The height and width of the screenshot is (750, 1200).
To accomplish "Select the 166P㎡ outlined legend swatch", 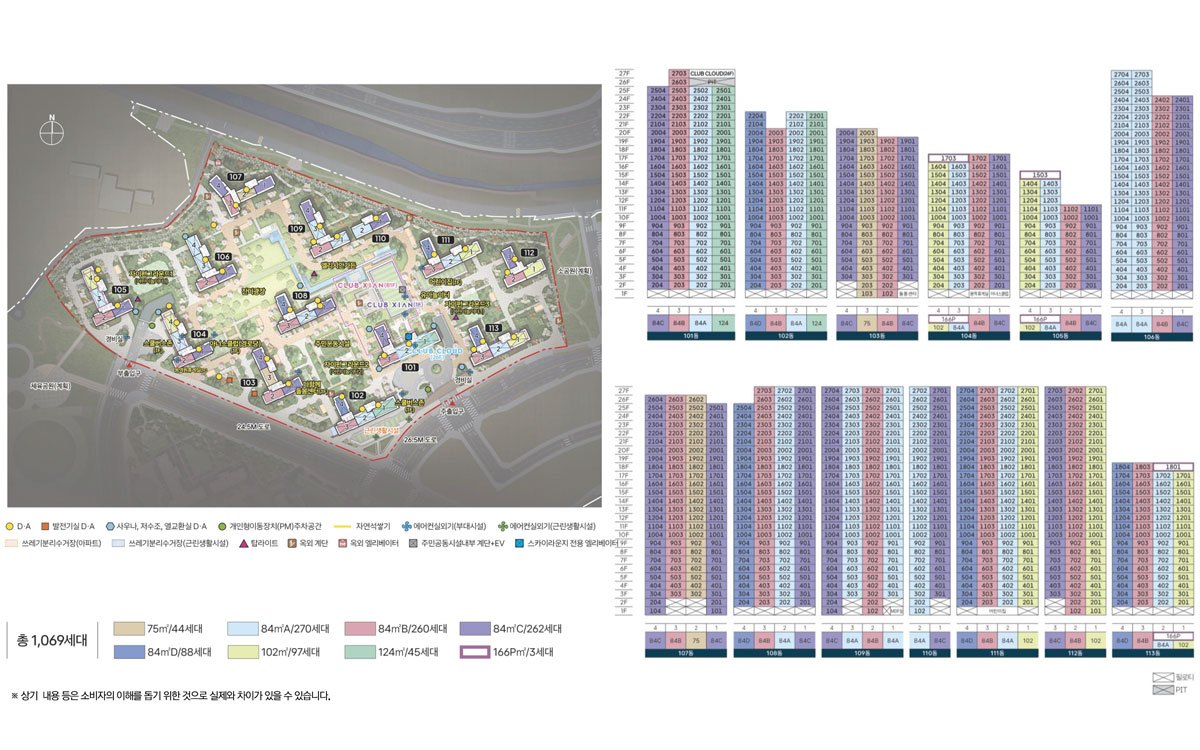I will [475, 653].
